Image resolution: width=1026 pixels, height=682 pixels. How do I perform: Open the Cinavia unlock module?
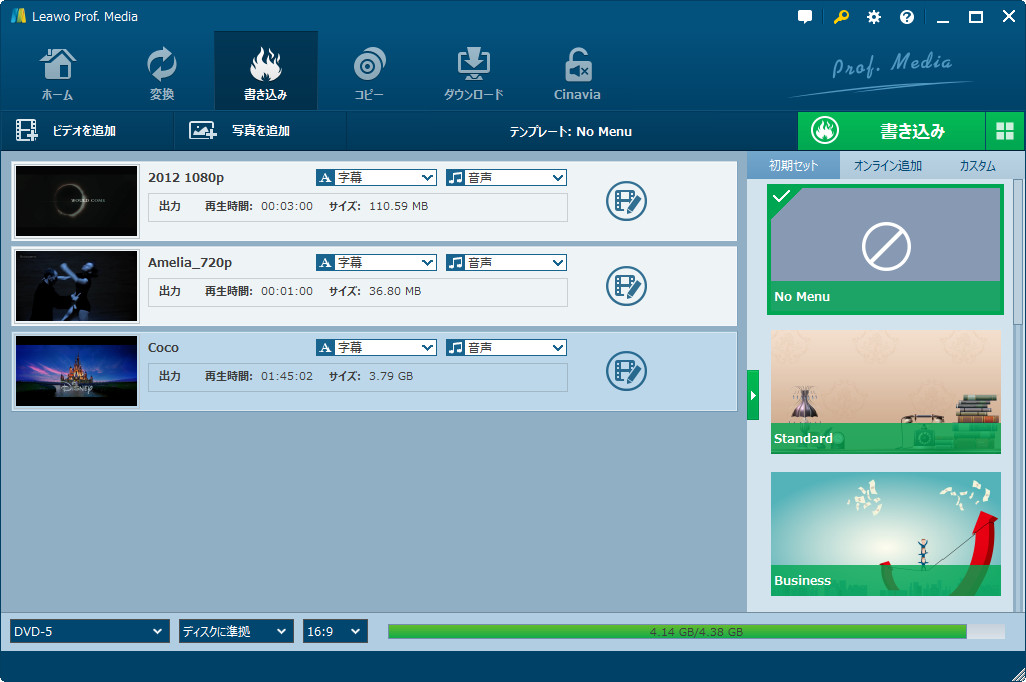577,73
